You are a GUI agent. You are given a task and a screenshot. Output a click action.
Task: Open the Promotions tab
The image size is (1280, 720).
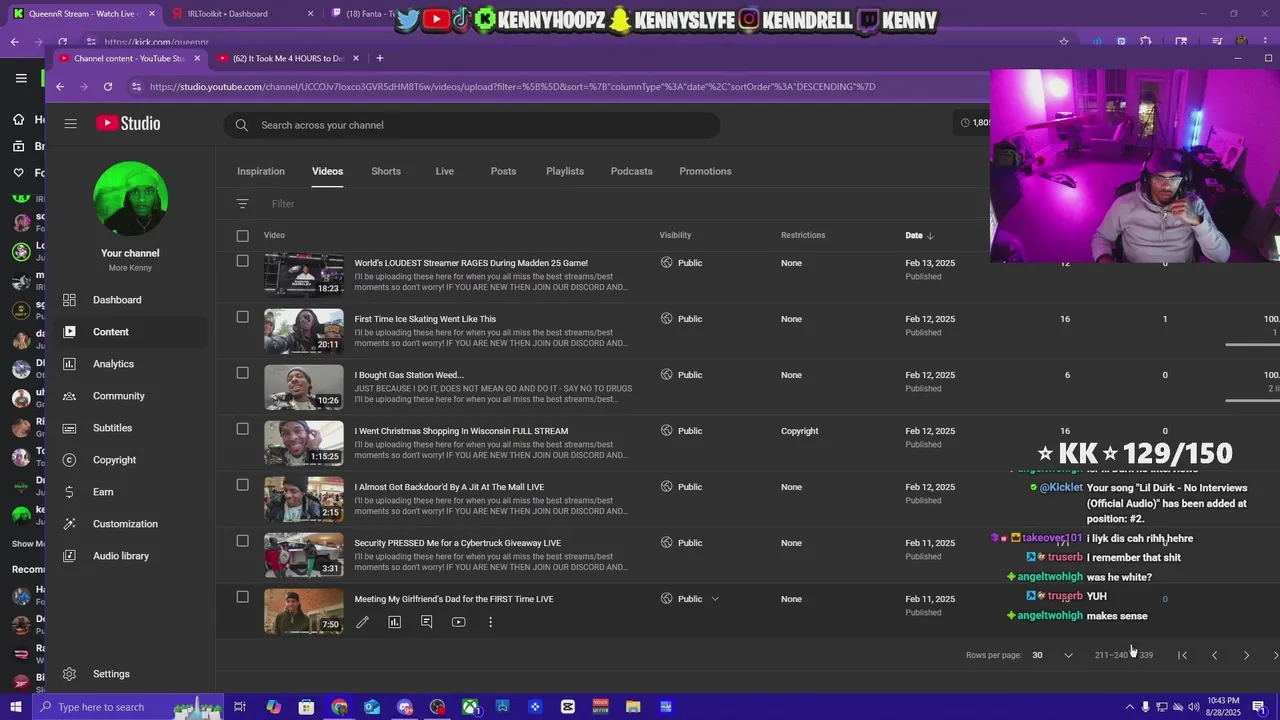pos(705,171)
